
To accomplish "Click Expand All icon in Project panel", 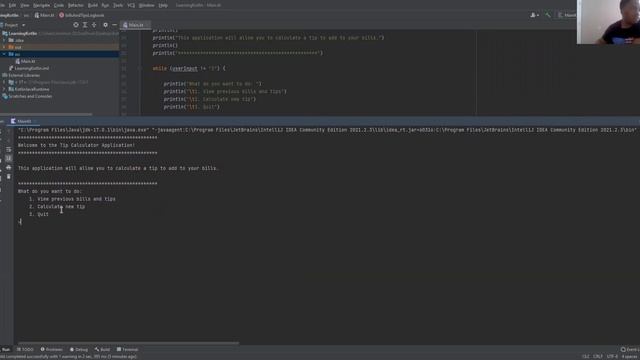I will pos(85,25).
